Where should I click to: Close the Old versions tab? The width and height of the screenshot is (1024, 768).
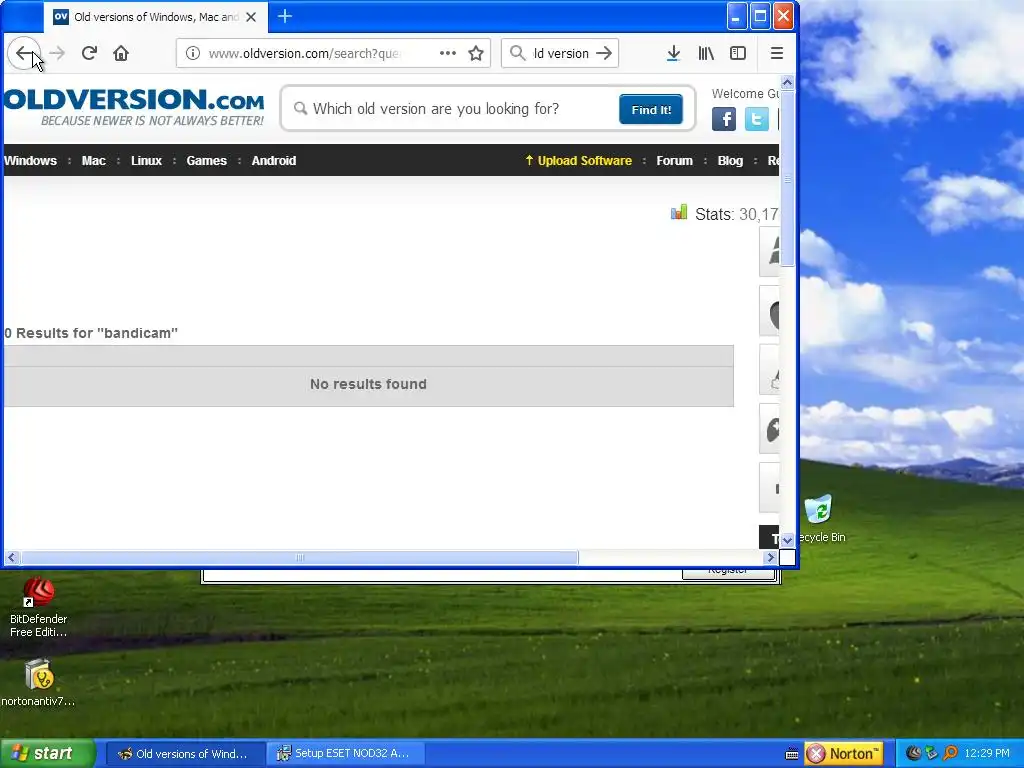click(x=251, y=17)
